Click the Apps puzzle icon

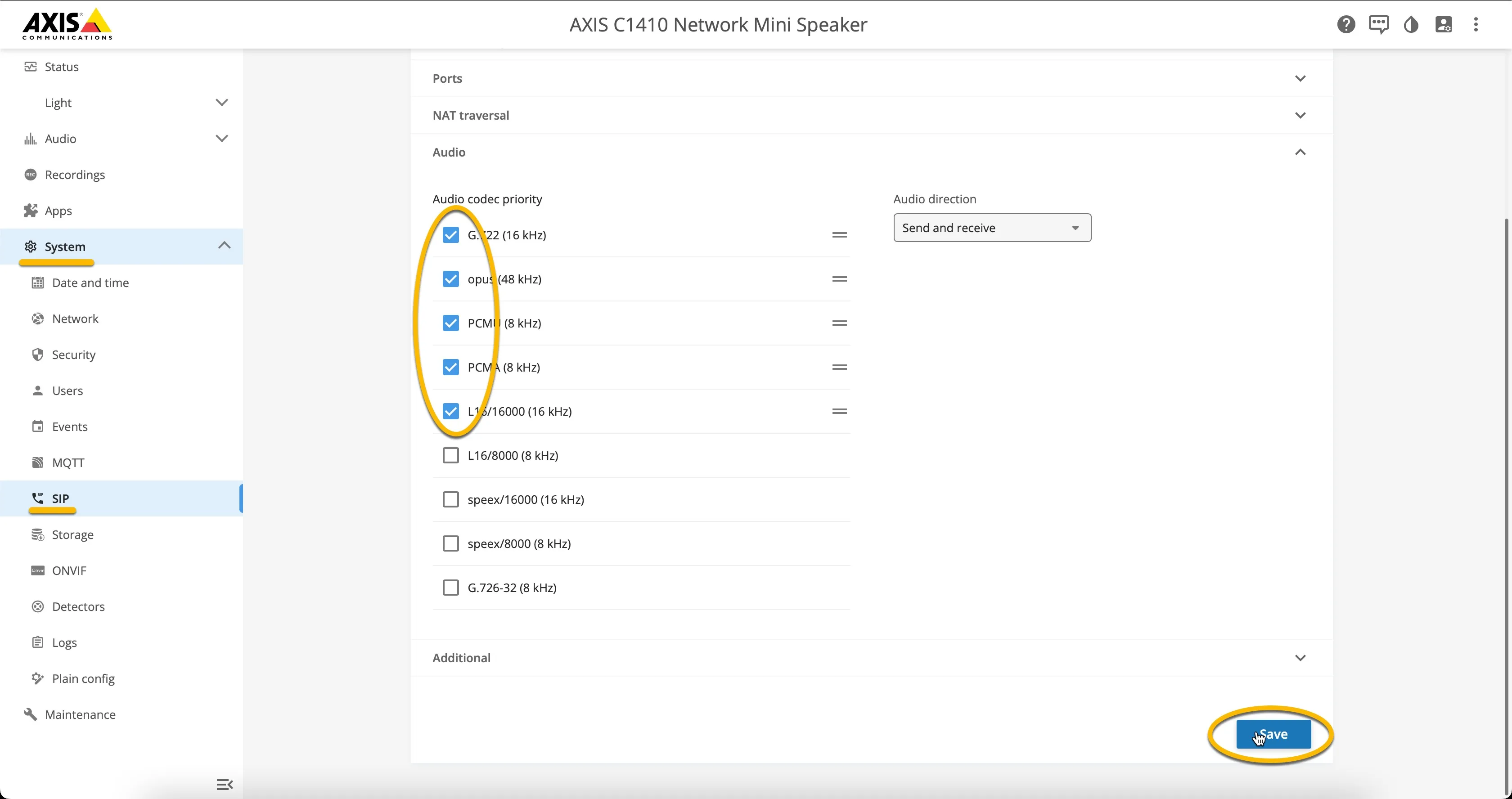31,211
